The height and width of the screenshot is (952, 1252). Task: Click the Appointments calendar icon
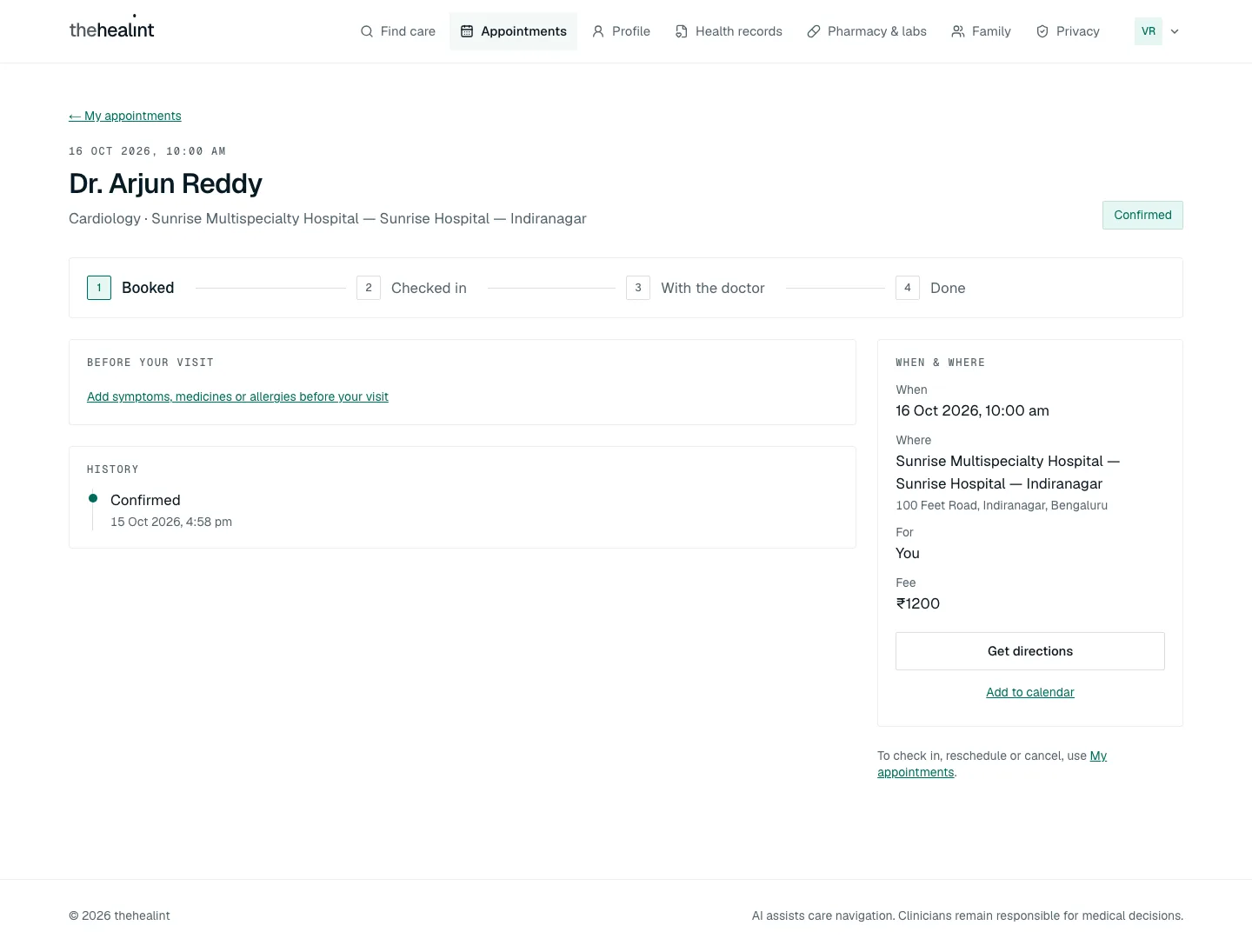[x=467, y=31]
